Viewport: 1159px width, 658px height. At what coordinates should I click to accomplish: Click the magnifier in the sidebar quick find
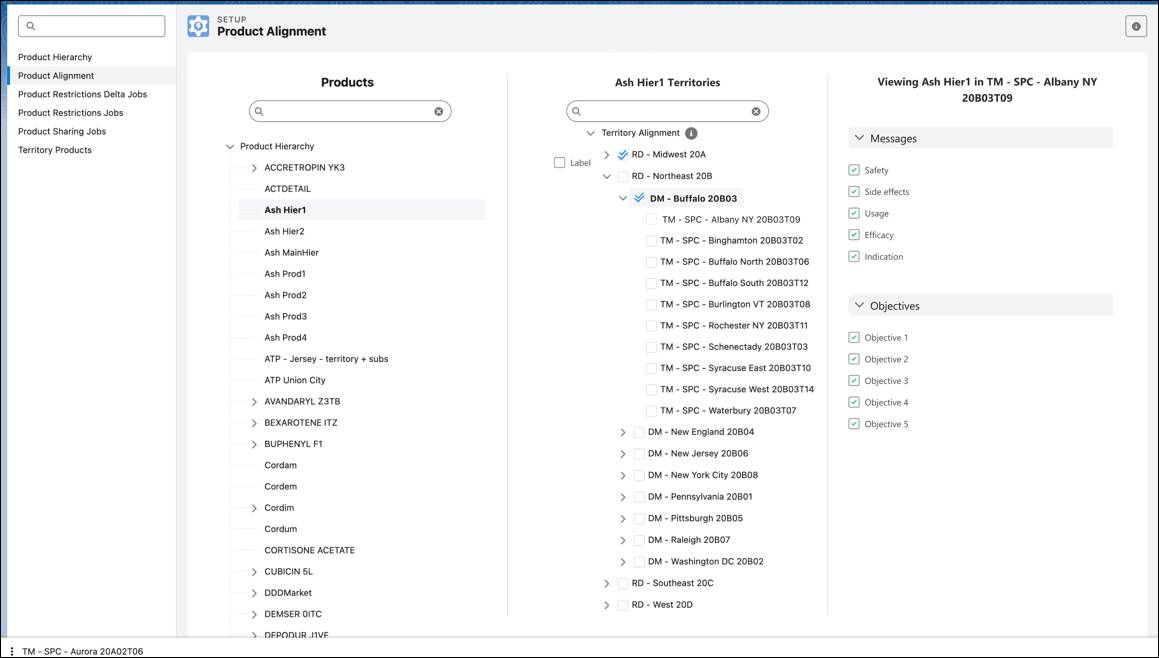coord(31,27)
